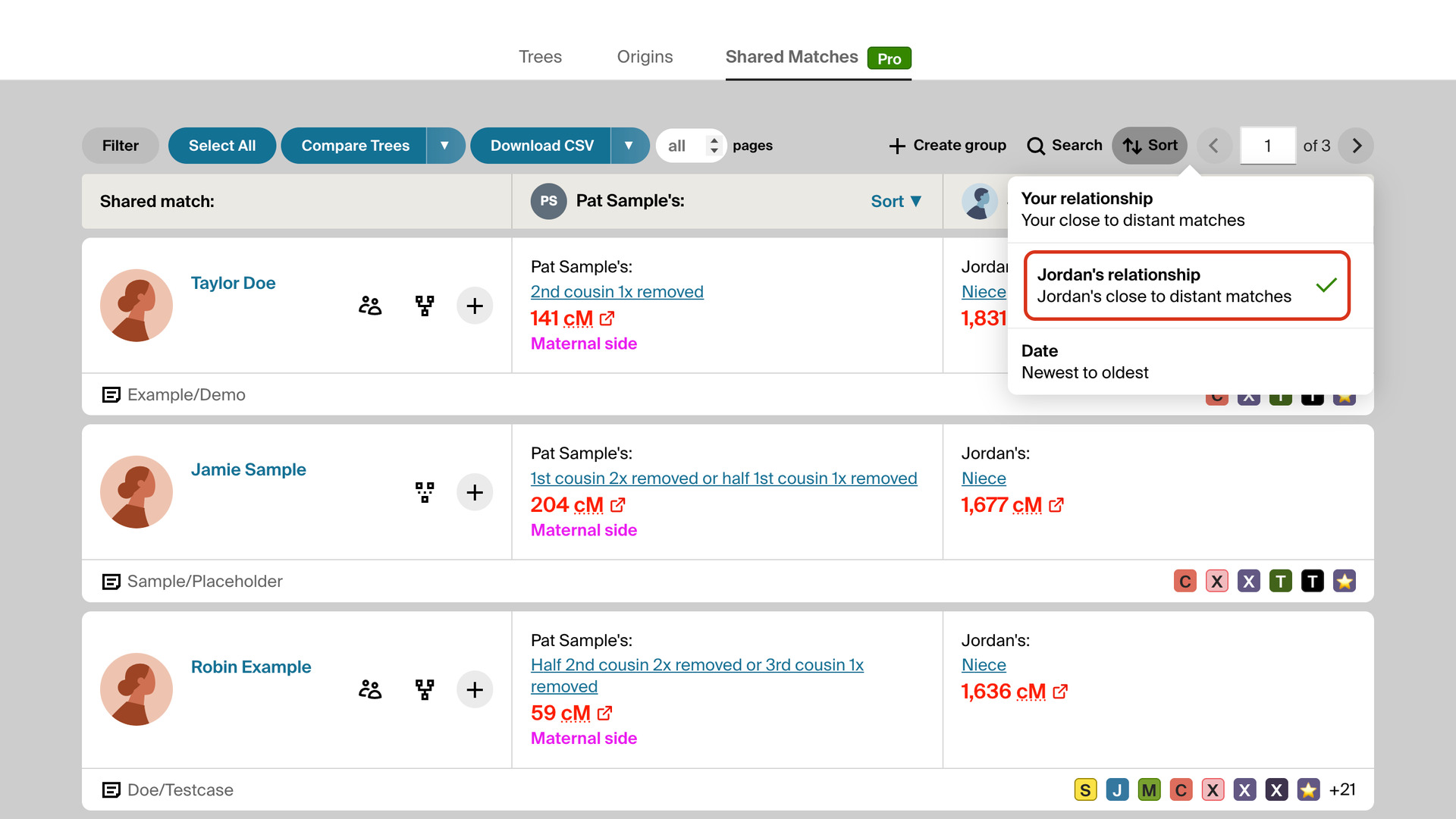Image resolution: width=1456 pixels, height=819 pixels.
Task: Click the page number input field
Action: pos(1268,146)
